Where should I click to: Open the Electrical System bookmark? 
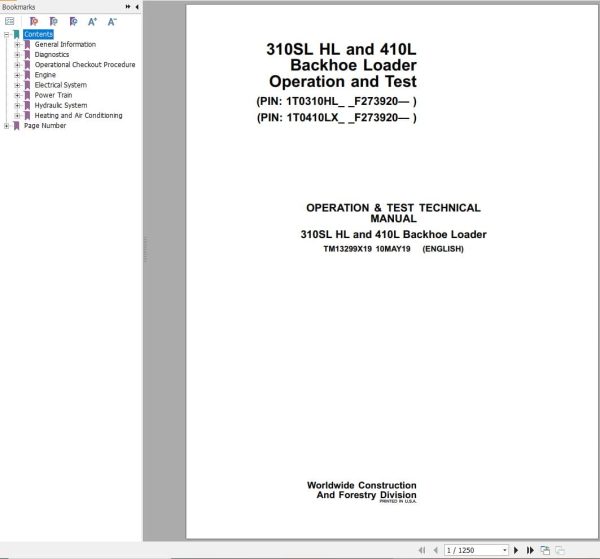(60, 85)
